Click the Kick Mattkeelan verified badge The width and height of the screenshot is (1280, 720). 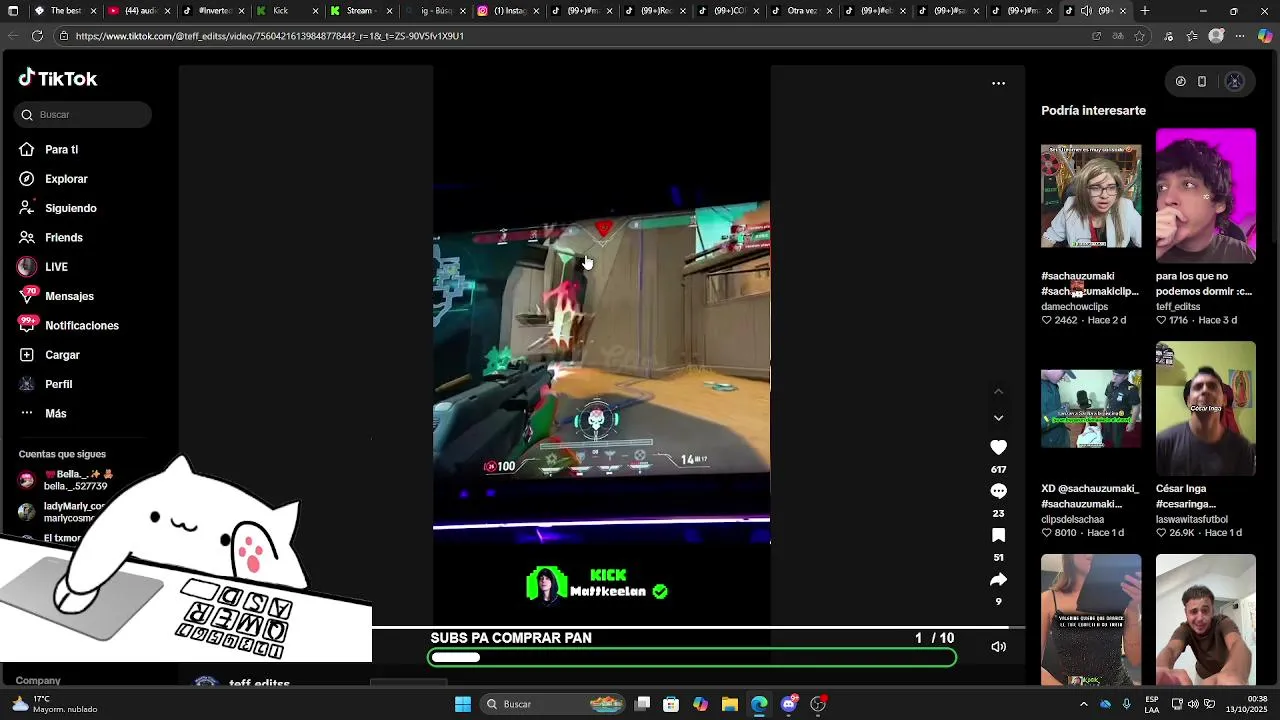click(x=660, y=592)
